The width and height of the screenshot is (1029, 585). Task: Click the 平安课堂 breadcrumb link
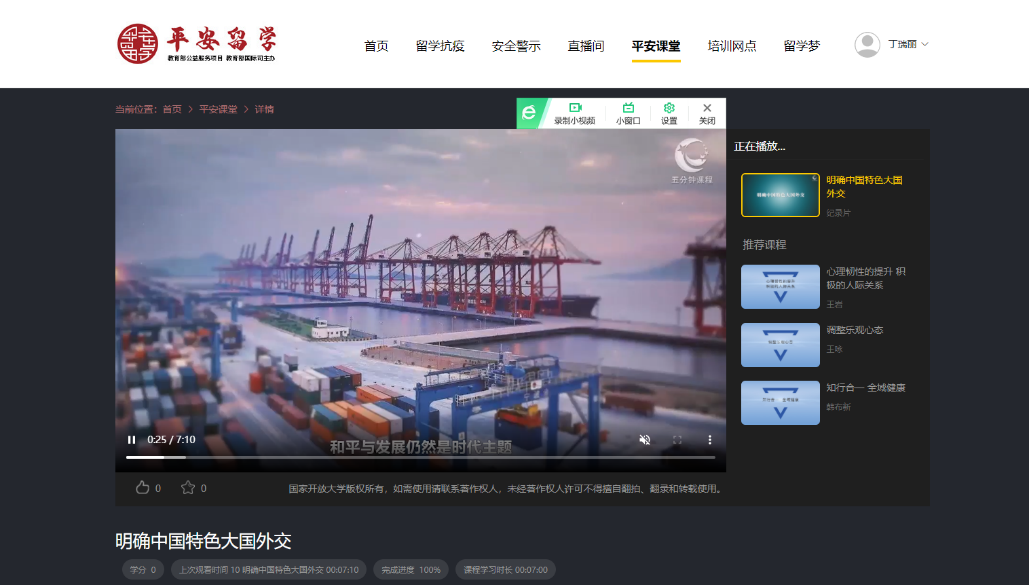point(218,110)
